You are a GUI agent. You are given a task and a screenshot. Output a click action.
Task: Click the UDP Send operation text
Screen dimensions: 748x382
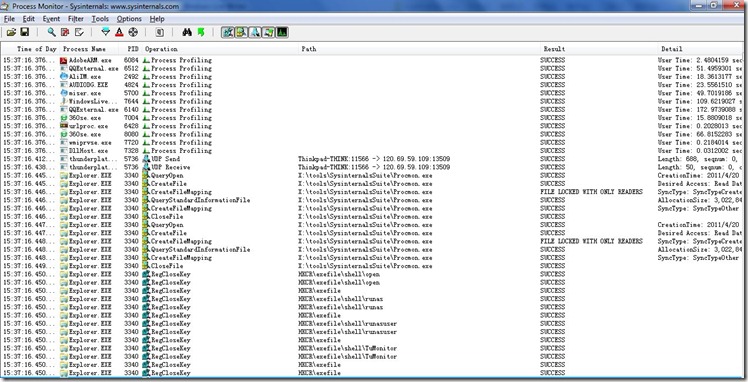click(166, 159)
